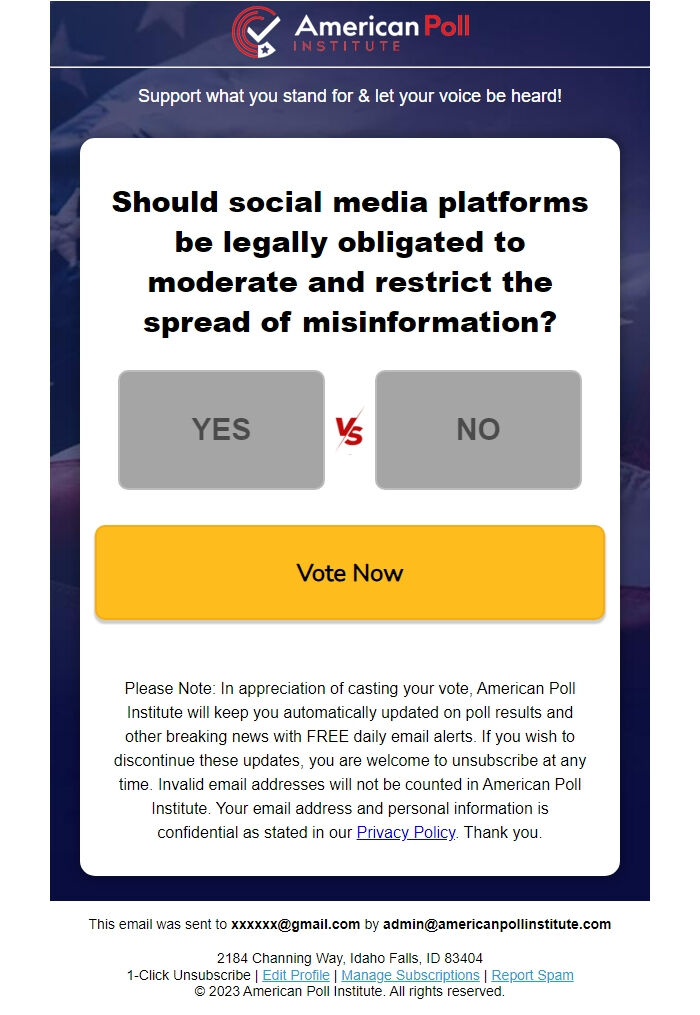Click the poll question about misinformation
700x1015 pixels.
pos(350,262)
